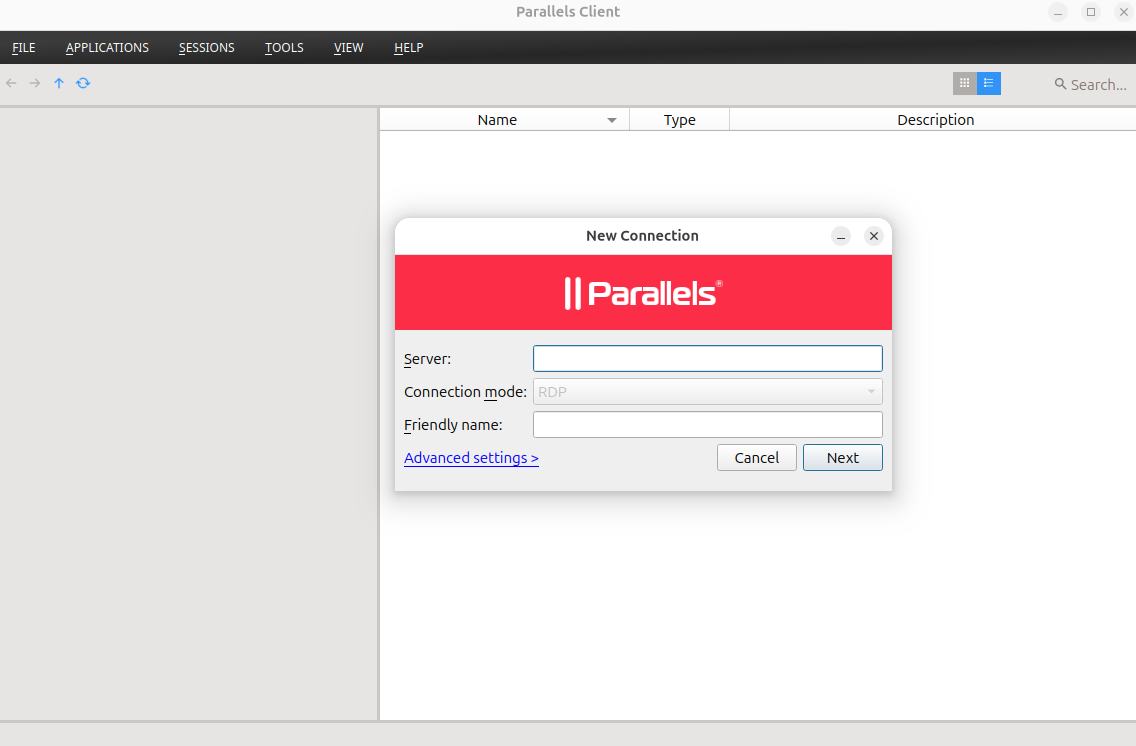
Task: Click the Name column sort arrow
Action: [611, 120]
